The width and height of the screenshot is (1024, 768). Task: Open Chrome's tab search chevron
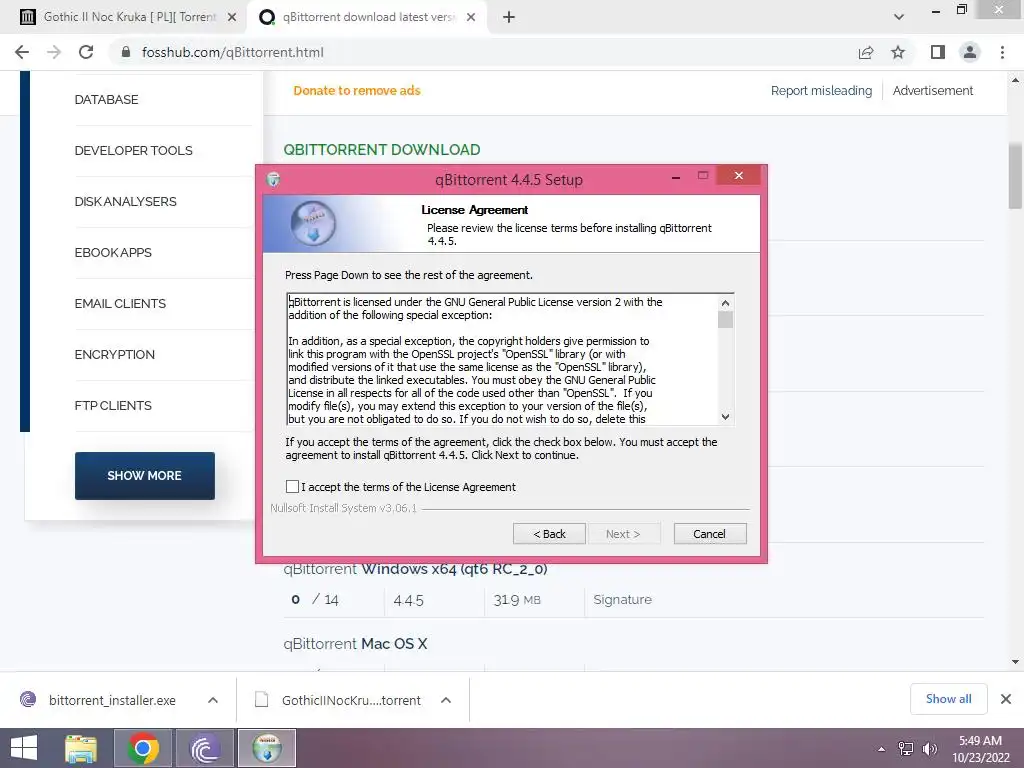pyautogui.click(x=899, y=17)
